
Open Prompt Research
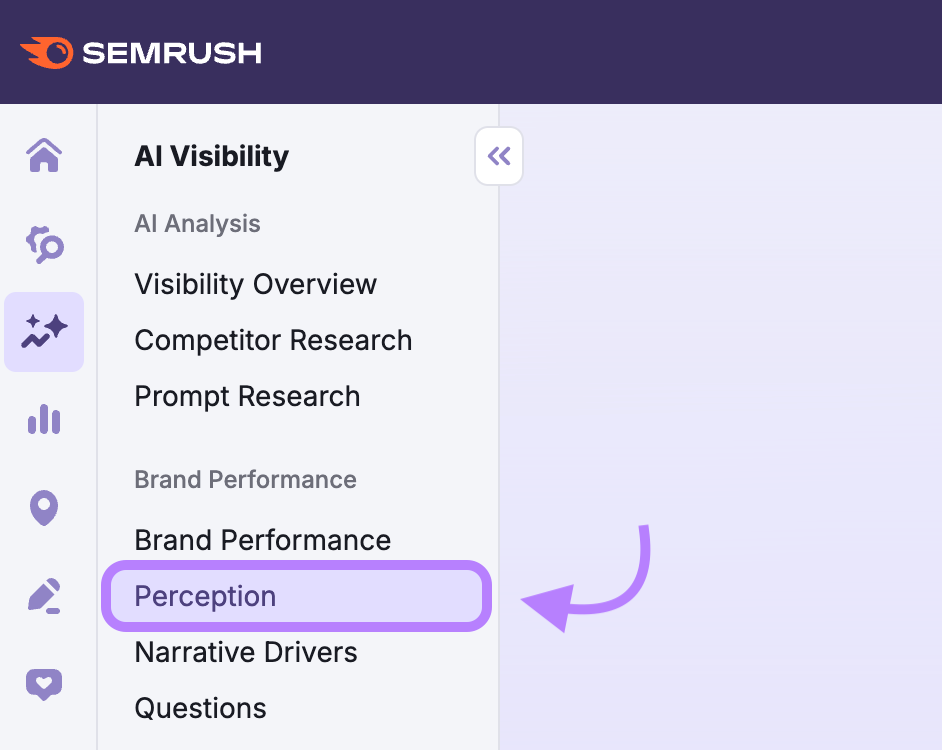(247, 396)
